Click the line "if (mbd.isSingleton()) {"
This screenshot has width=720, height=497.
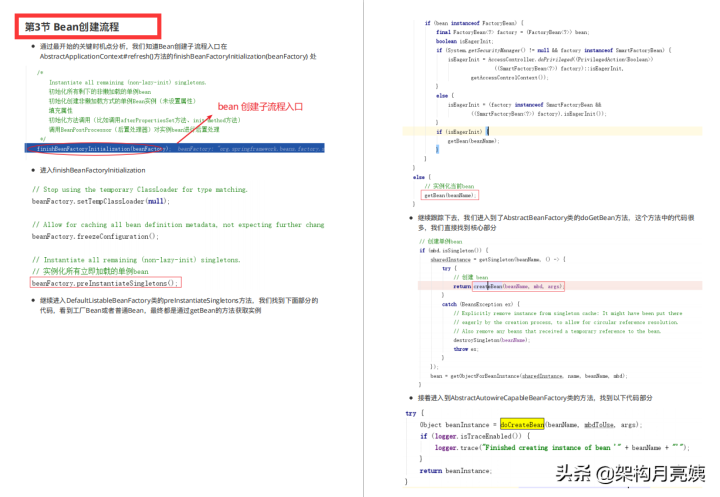pos(454,250)
